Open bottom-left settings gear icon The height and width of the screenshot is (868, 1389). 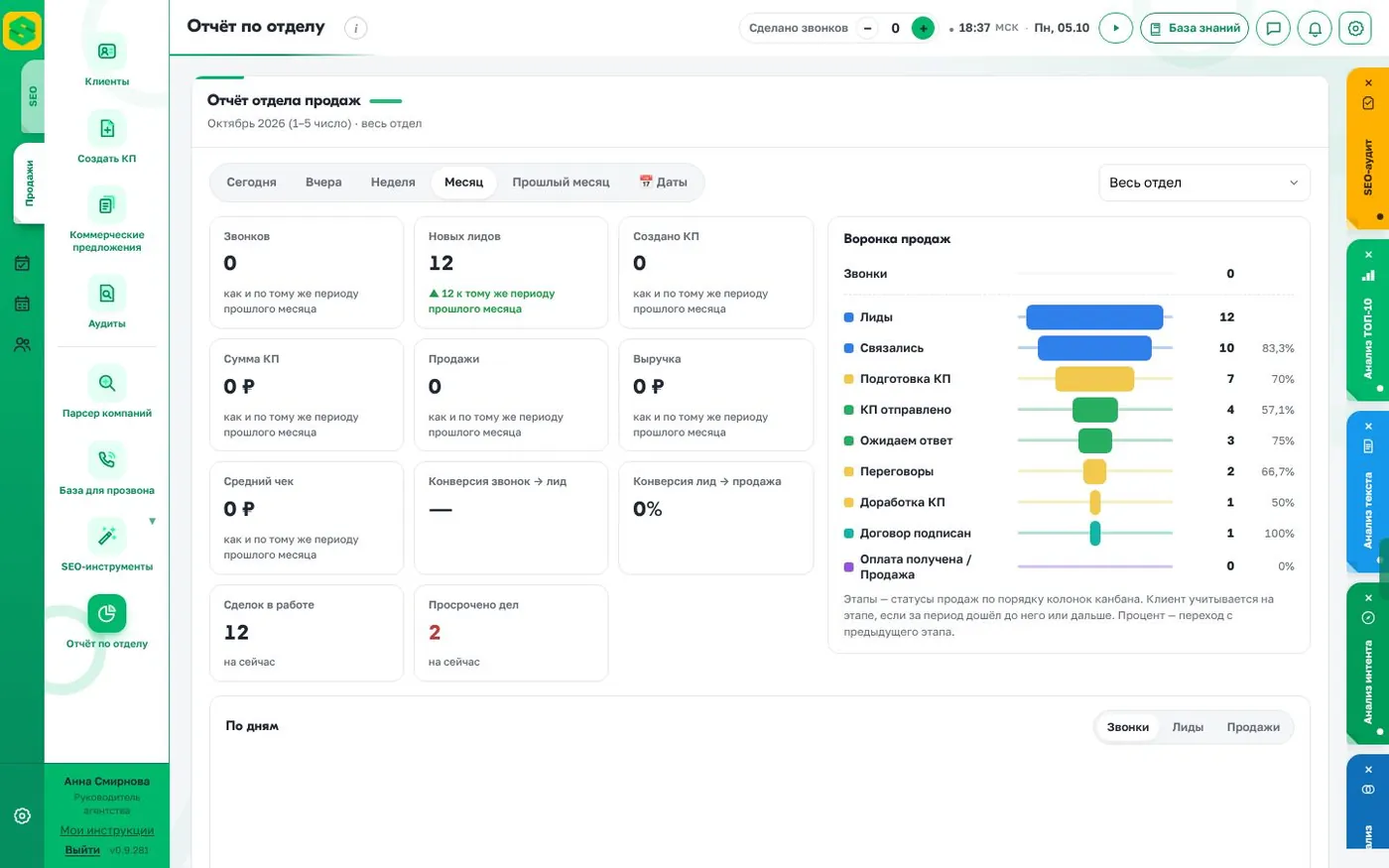point(22,815)
